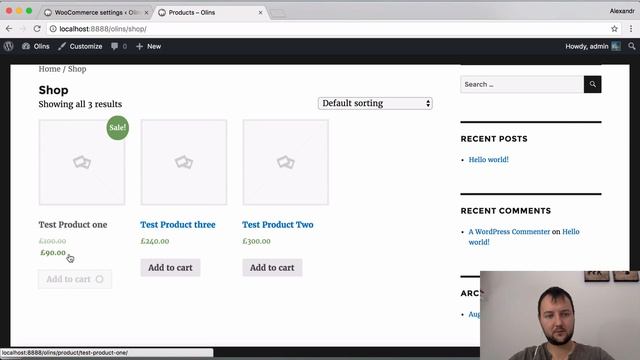Open Test Product one title link
The width and height of the screenshot is (640, 360).
[73, 224]
